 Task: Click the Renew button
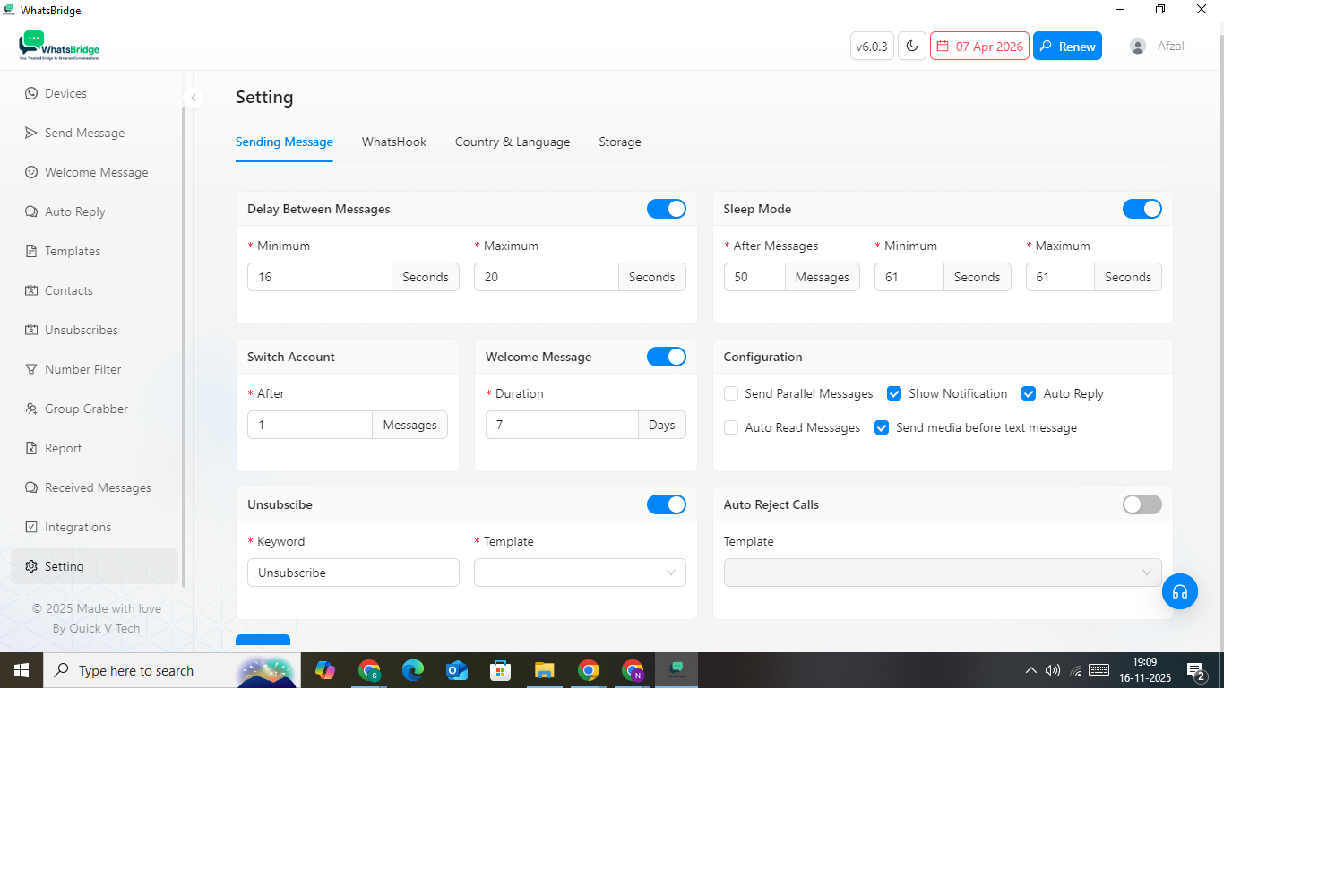pyautogui.click(x=1067, y=47)
